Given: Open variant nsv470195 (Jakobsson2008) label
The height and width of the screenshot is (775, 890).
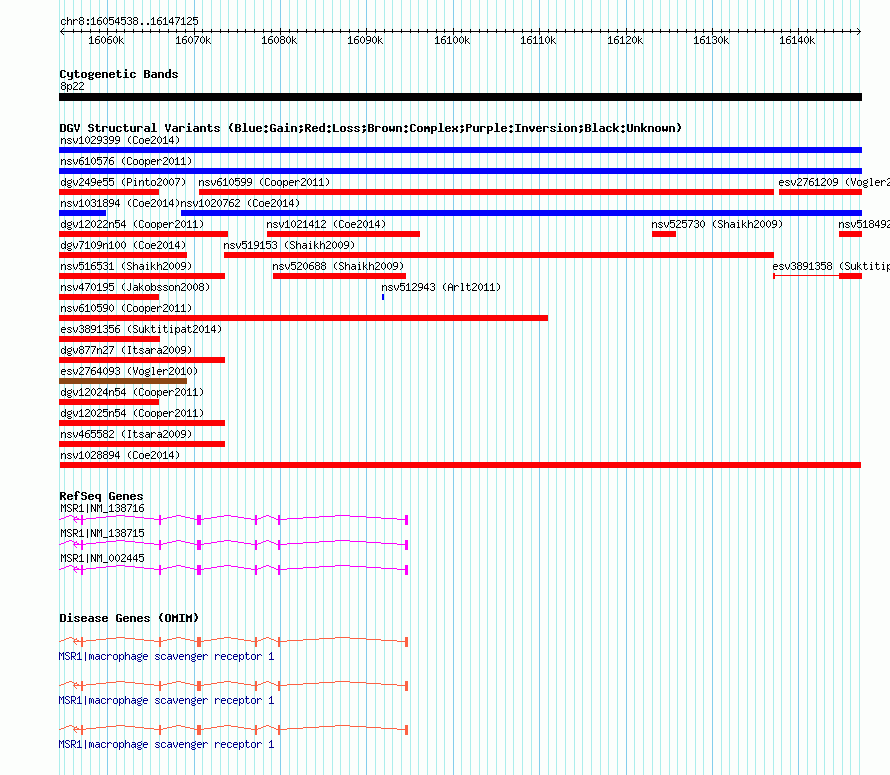Looking at the screenshot, I should [x=135, y=287].
